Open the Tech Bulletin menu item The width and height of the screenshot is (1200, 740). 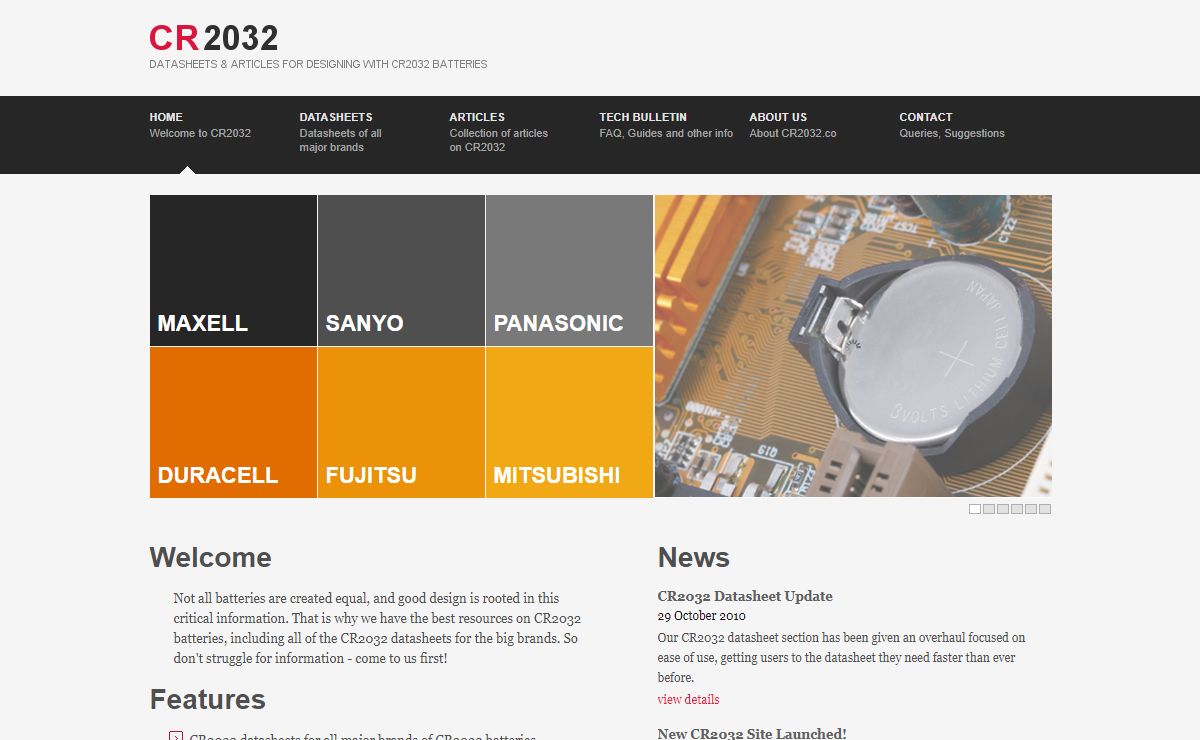[666, 125]
